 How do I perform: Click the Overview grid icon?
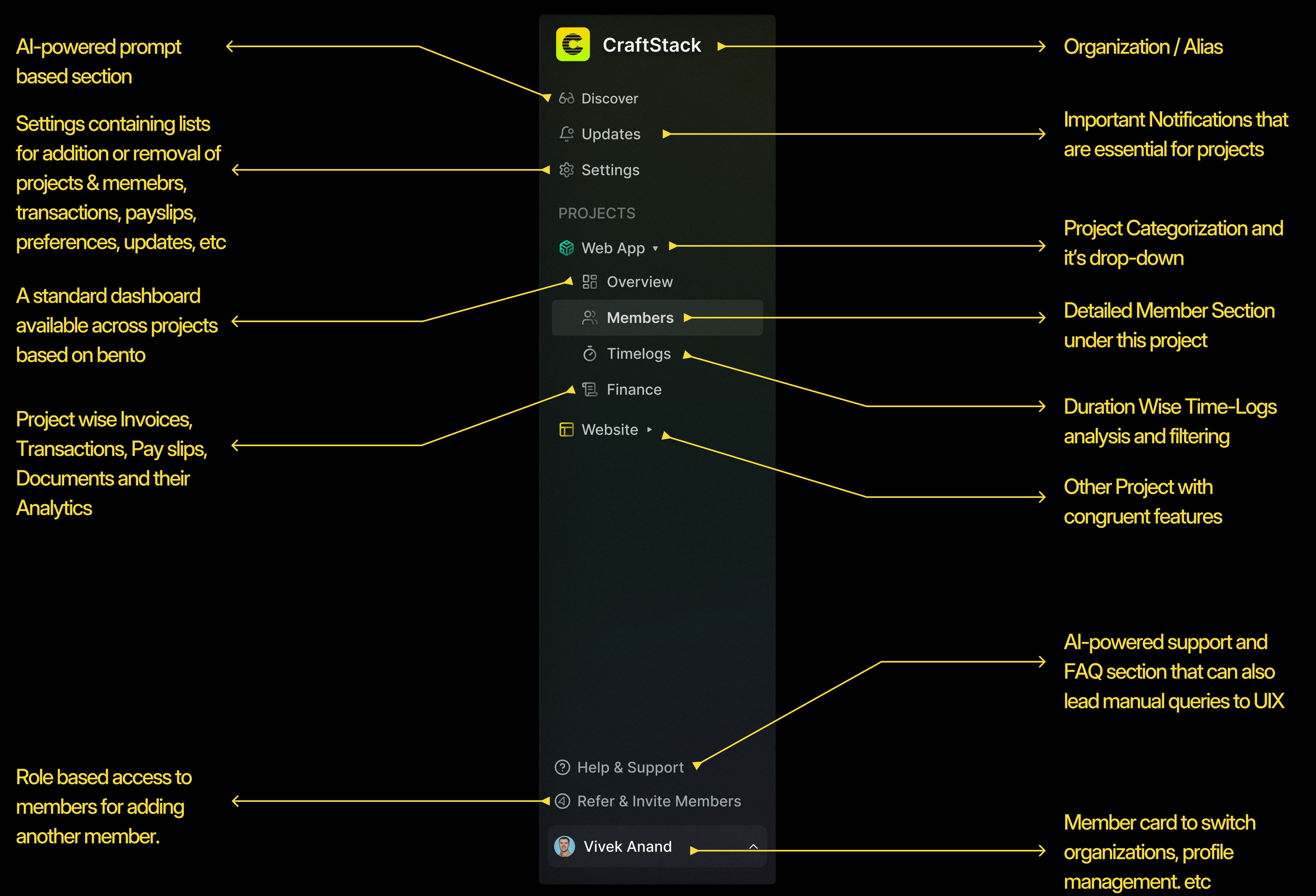[589, 281]
